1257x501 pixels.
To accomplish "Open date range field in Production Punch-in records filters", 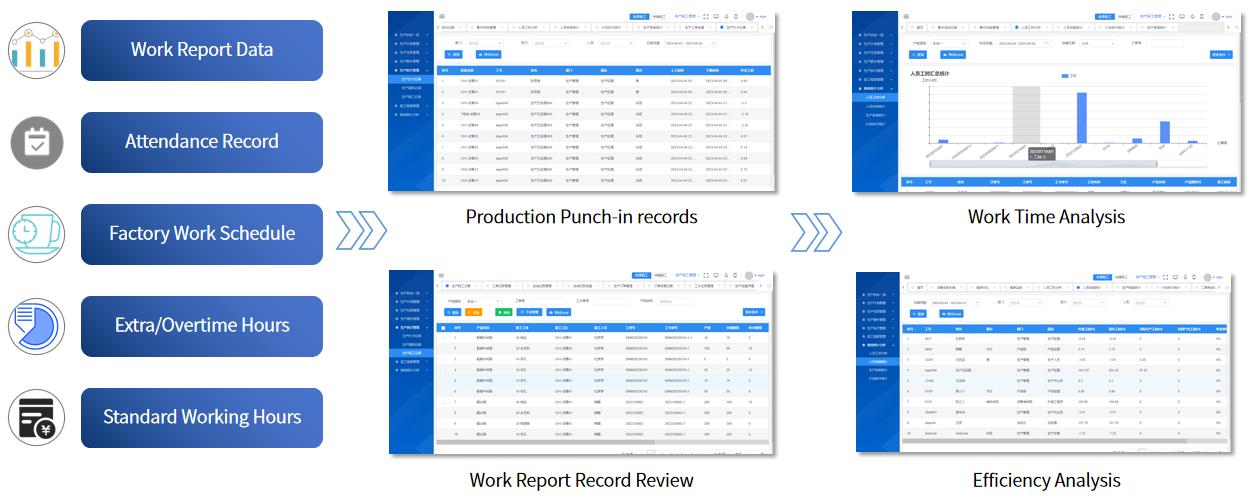I will click(691, 43).
